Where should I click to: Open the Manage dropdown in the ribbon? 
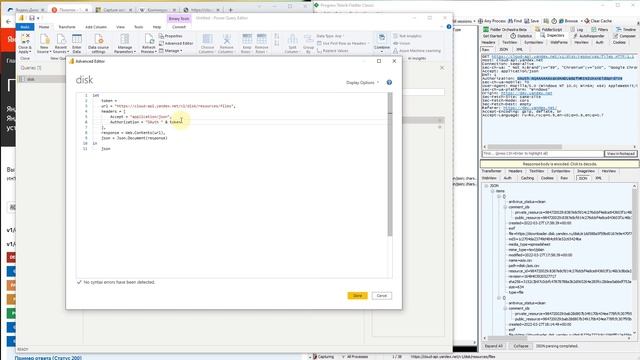point(171,51)
